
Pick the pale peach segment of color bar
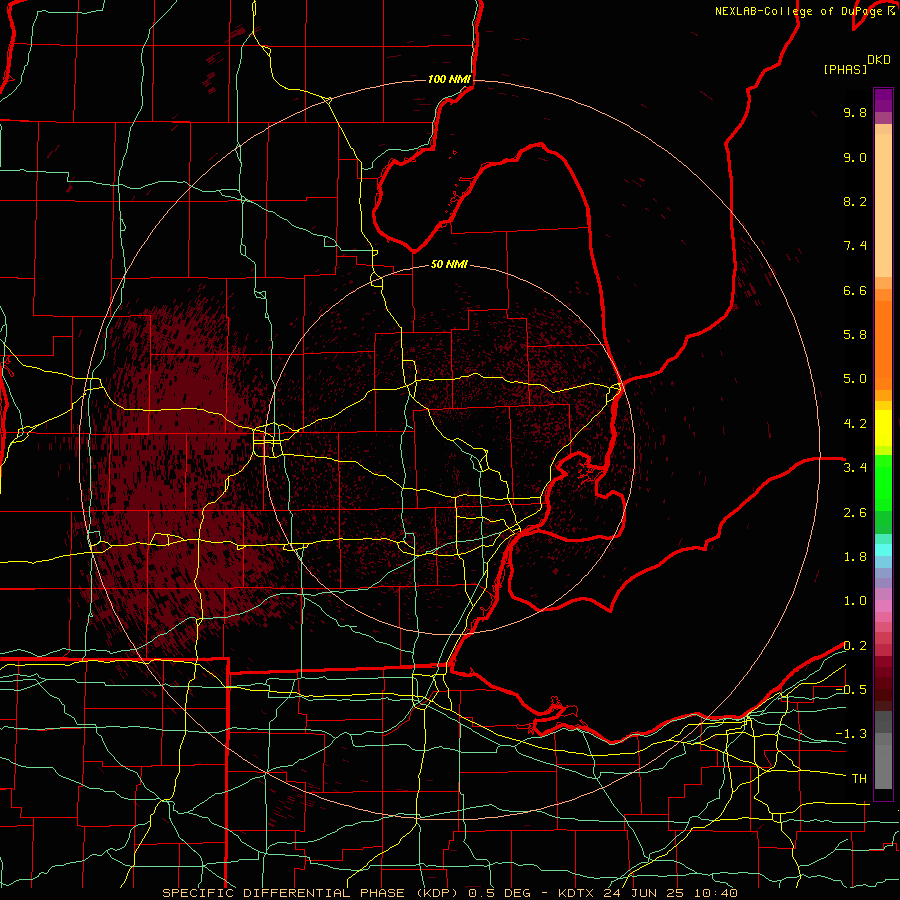tap(883, 205)
